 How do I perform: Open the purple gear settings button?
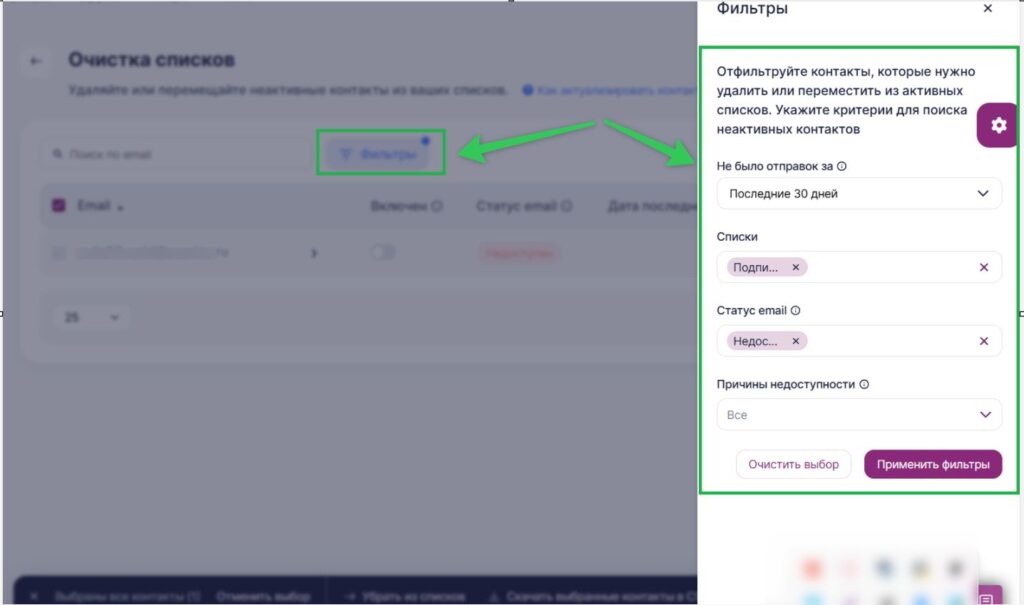[998, 125]
